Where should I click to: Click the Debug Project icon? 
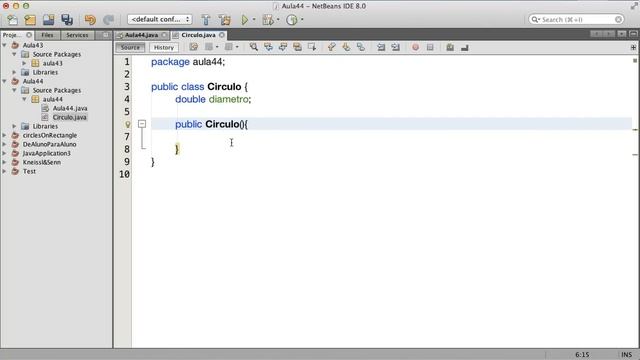268,20
